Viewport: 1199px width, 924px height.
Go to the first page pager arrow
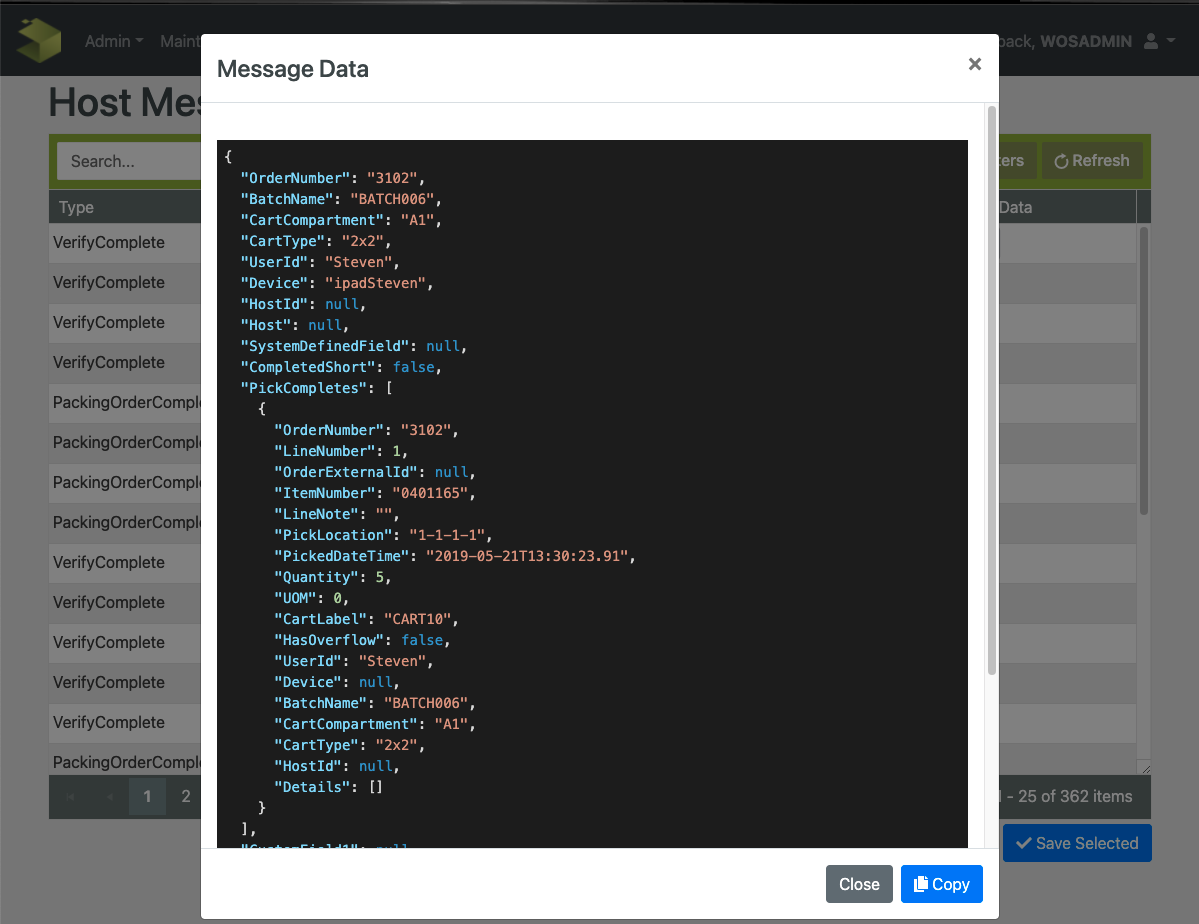tap(70, 797)
